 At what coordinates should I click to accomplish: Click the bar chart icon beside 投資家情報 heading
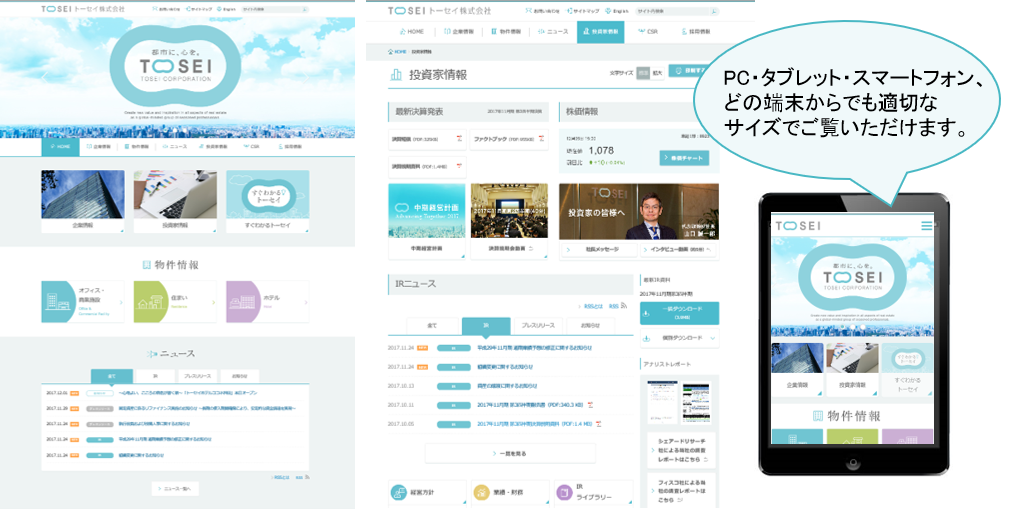pos(396,75)
